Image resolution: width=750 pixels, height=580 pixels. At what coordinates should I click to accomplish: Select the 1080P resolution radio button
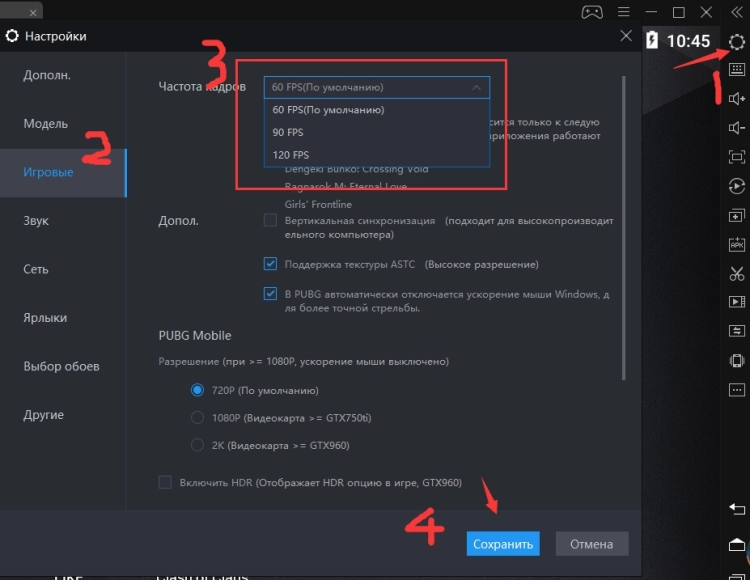(x=197, y=417)
